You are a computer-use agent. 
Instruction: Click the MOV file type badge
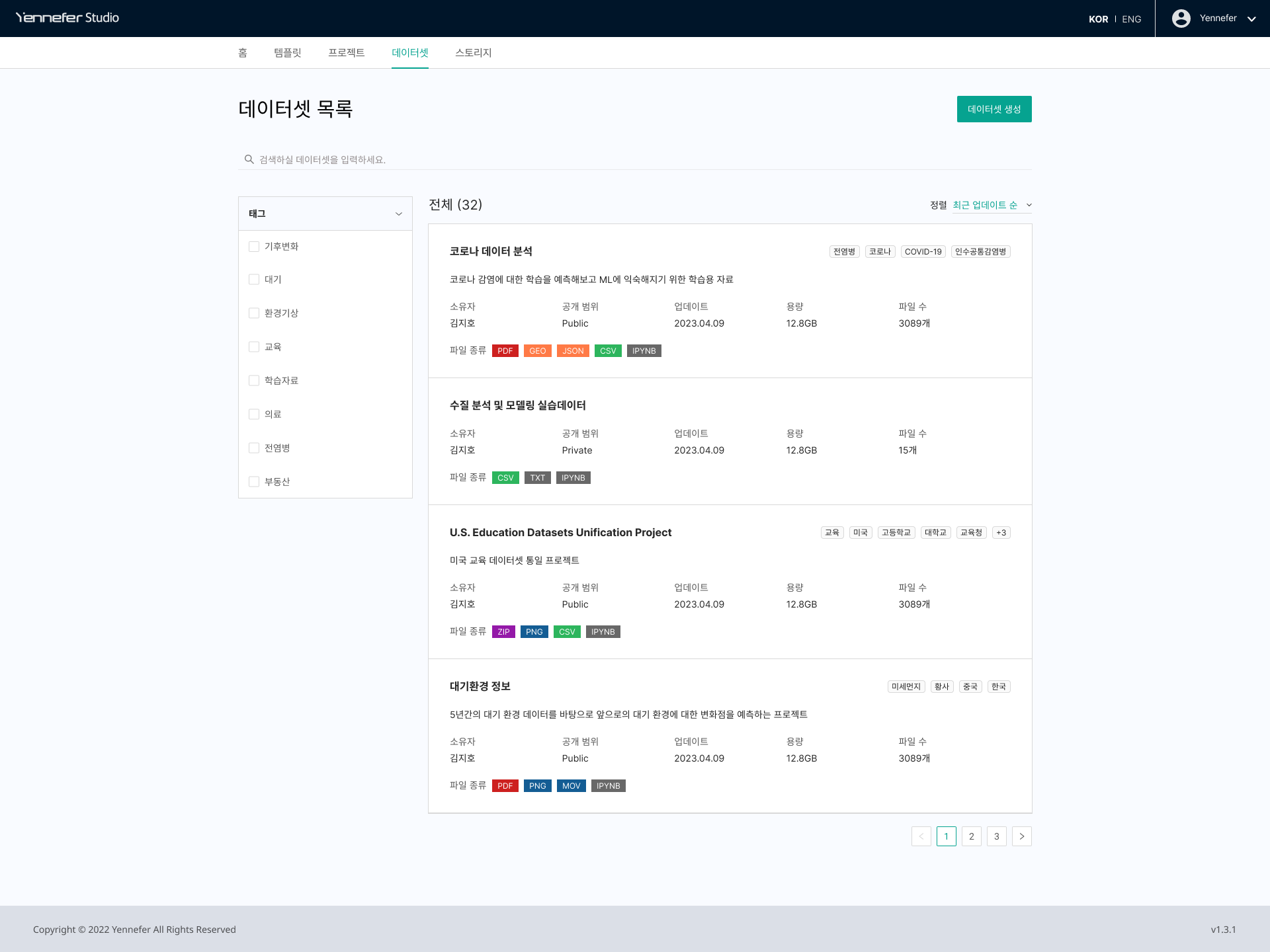tap(571, 786)
